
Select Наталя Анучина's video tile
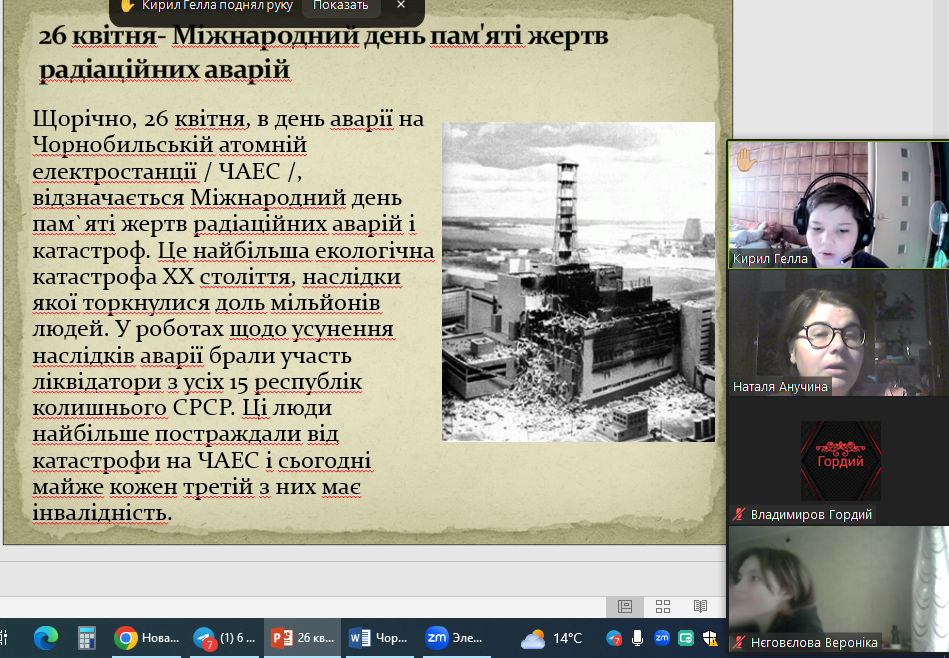point(838,333)
